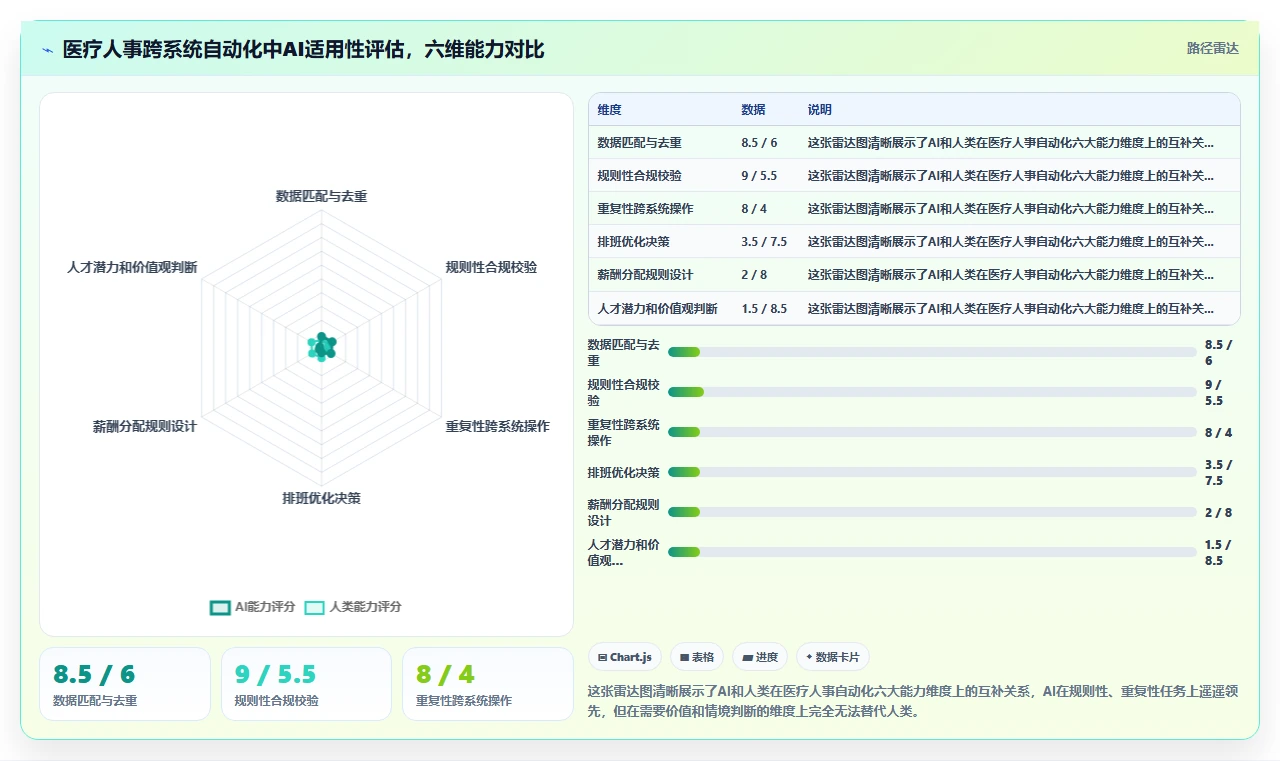Select the 重复性跨系统操作 table row
This screenshot has height=761, width=1280.
(914, 209)
